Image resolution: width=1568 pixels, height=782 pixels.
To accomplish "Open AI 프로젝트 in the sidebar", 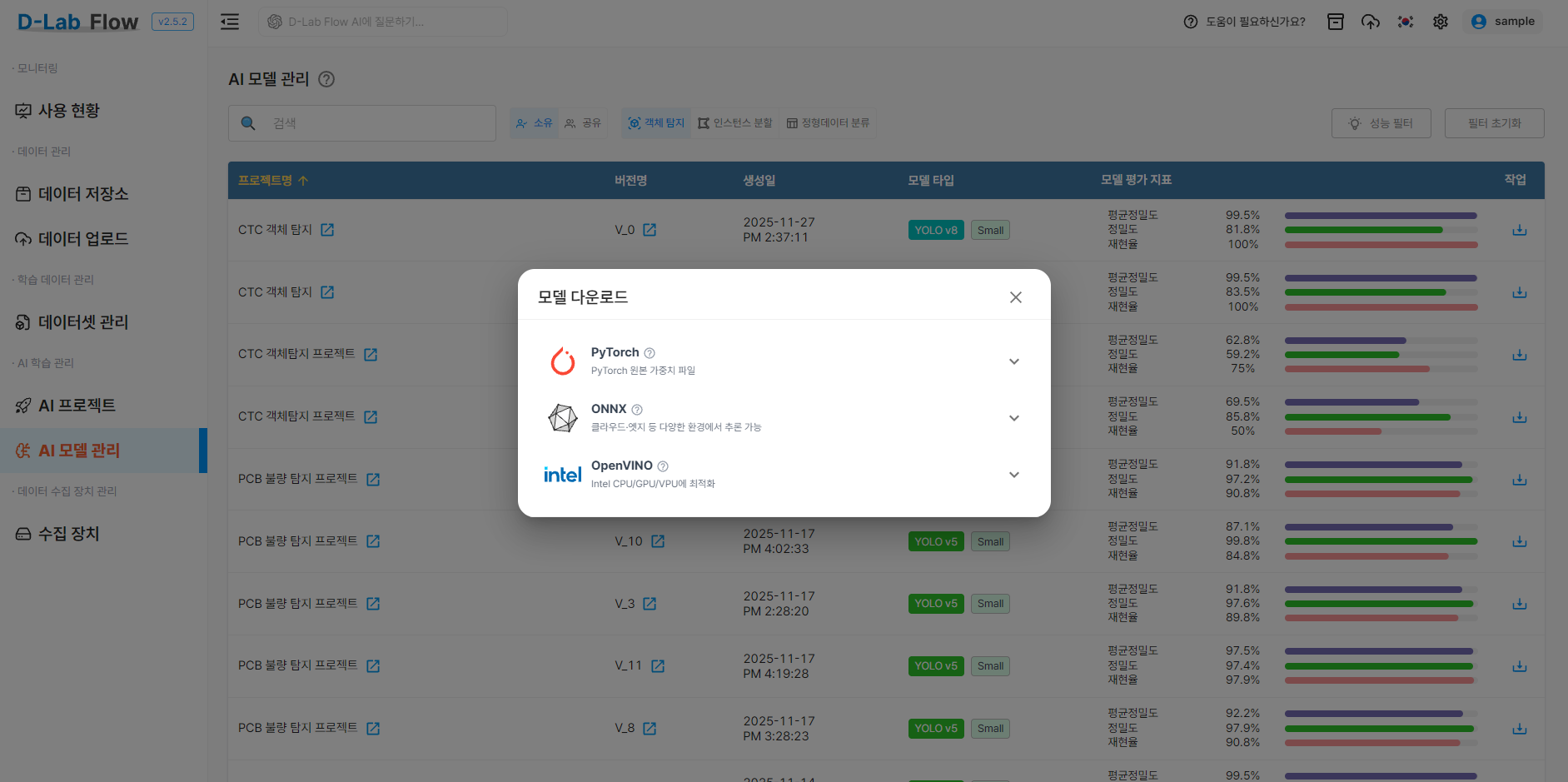I will pos(103,406).
